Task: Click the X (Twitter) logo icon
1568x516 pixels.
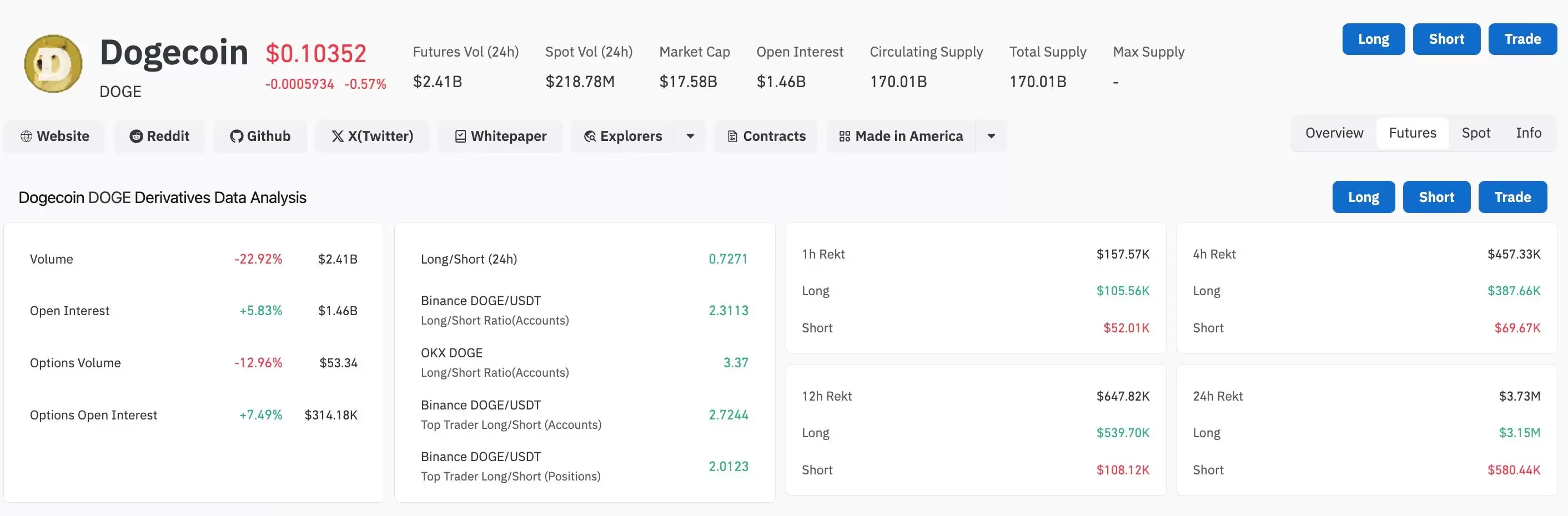Action: [337, 136]
